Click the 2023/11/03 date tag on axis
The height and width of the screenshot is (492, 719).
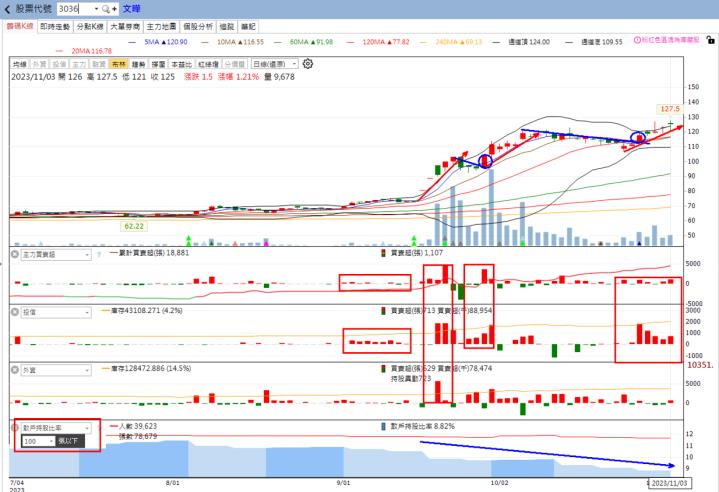pos(669,483)
